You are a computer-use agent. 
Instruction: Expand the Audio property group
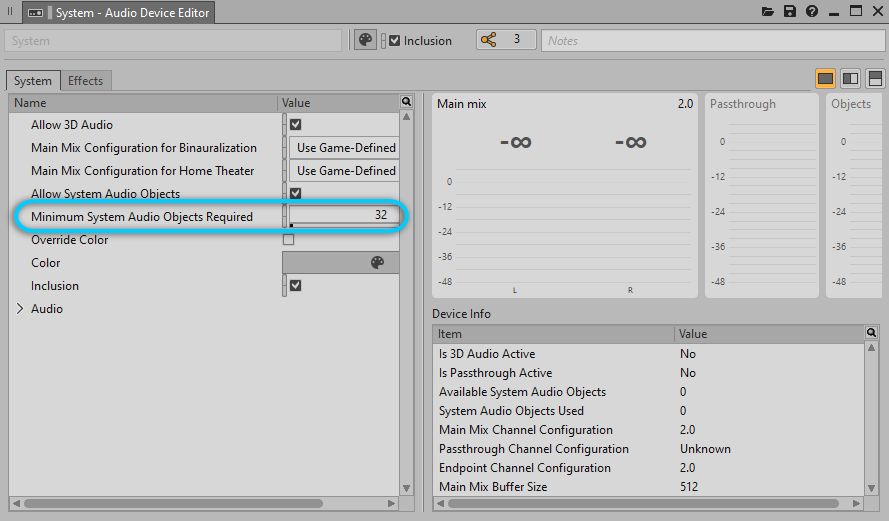[20, 309]
